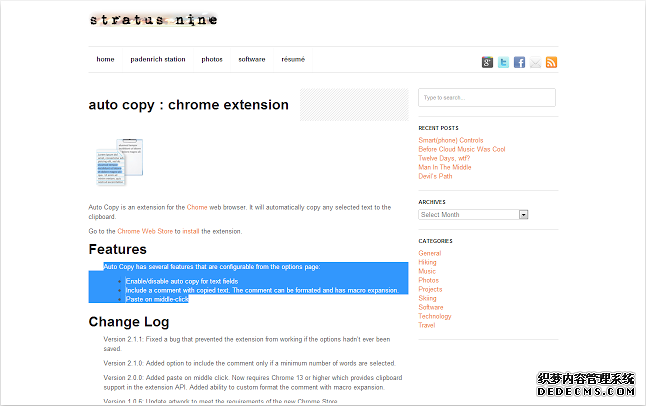Click the Auto Copy clipboard image
The width and height of the screenshot is (646, 406).
[x=119, y=162]
